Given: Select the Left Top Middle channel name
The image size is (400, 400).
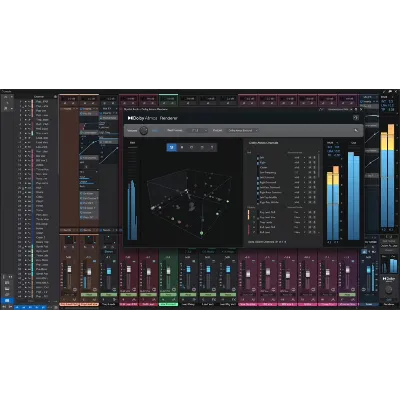Looking at the screenshot, I should click(269, 197).
